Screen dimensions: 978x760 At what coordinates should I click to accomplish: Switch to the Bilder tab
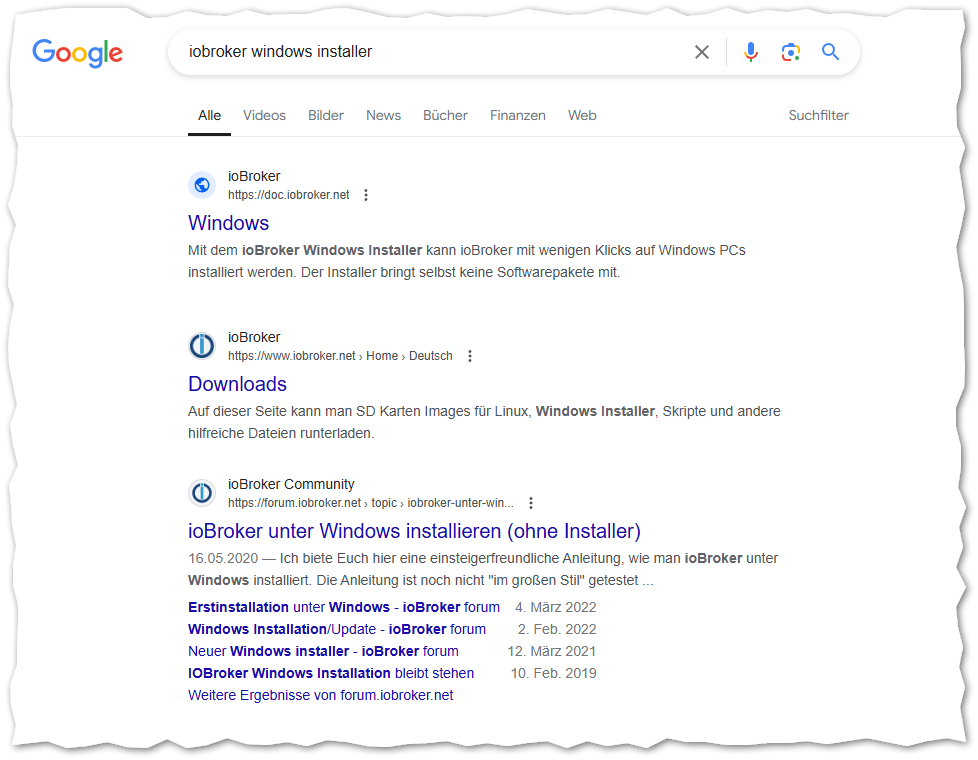click(x=326, y=115)
